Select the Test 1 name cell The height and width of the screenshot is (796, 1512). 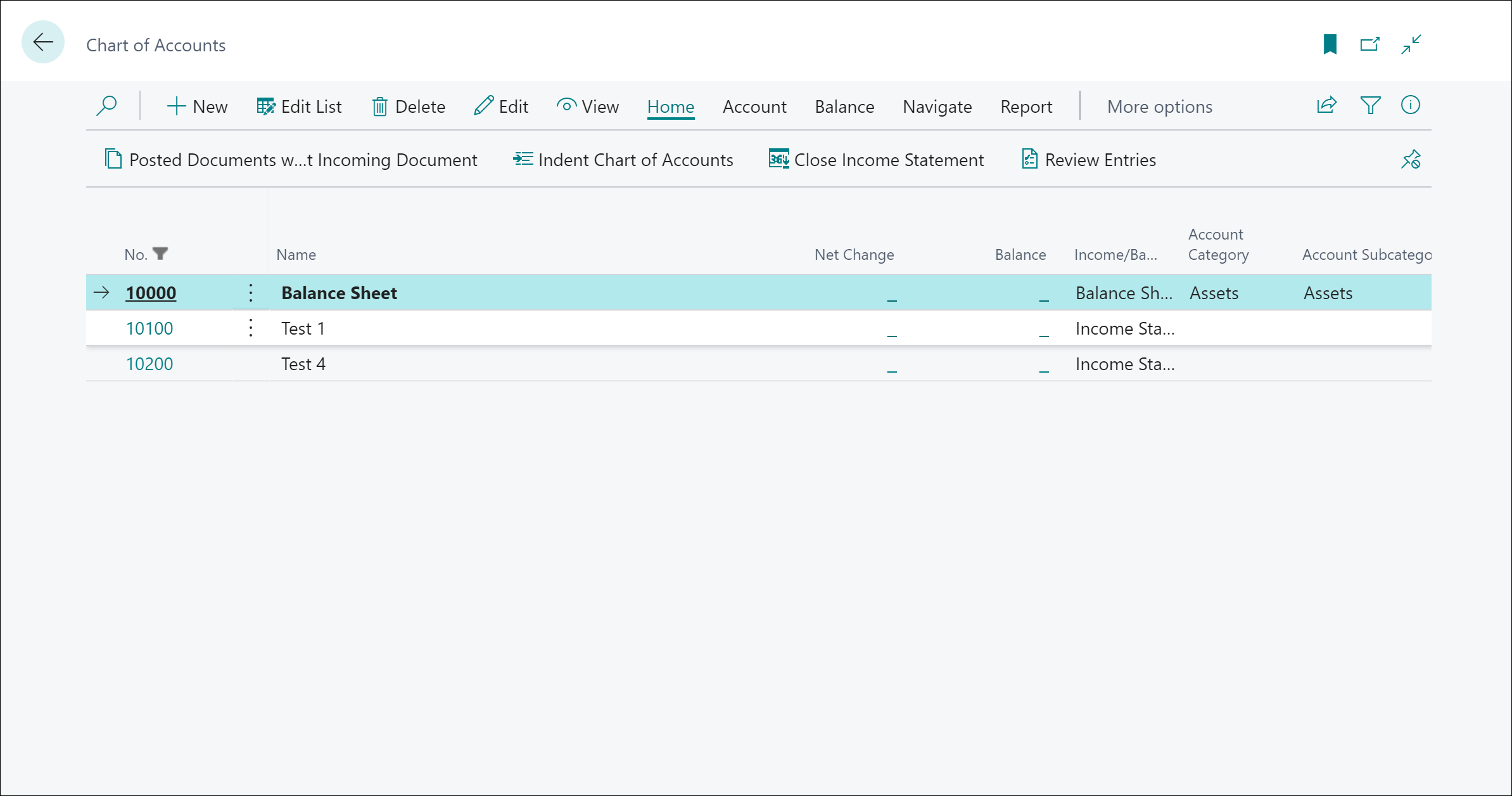click(303, 328)
